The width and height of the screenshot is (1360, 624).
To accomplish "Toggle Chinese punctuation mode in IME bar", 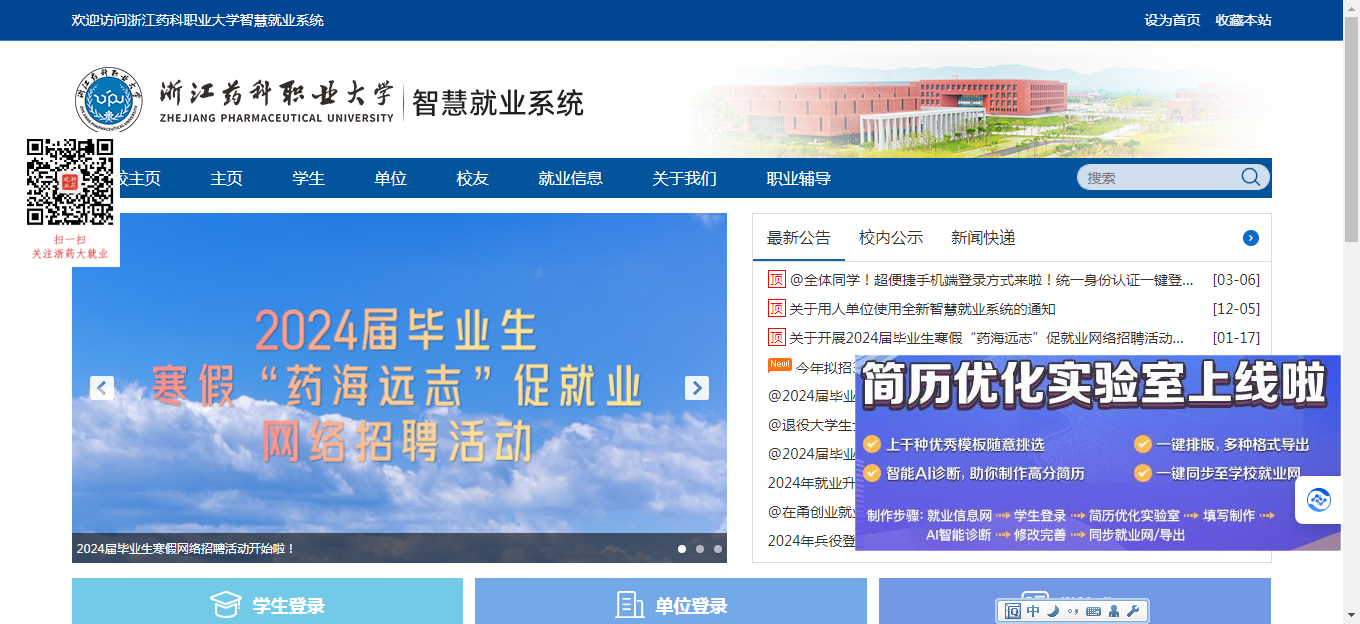I will click(x=1072, y=611).
